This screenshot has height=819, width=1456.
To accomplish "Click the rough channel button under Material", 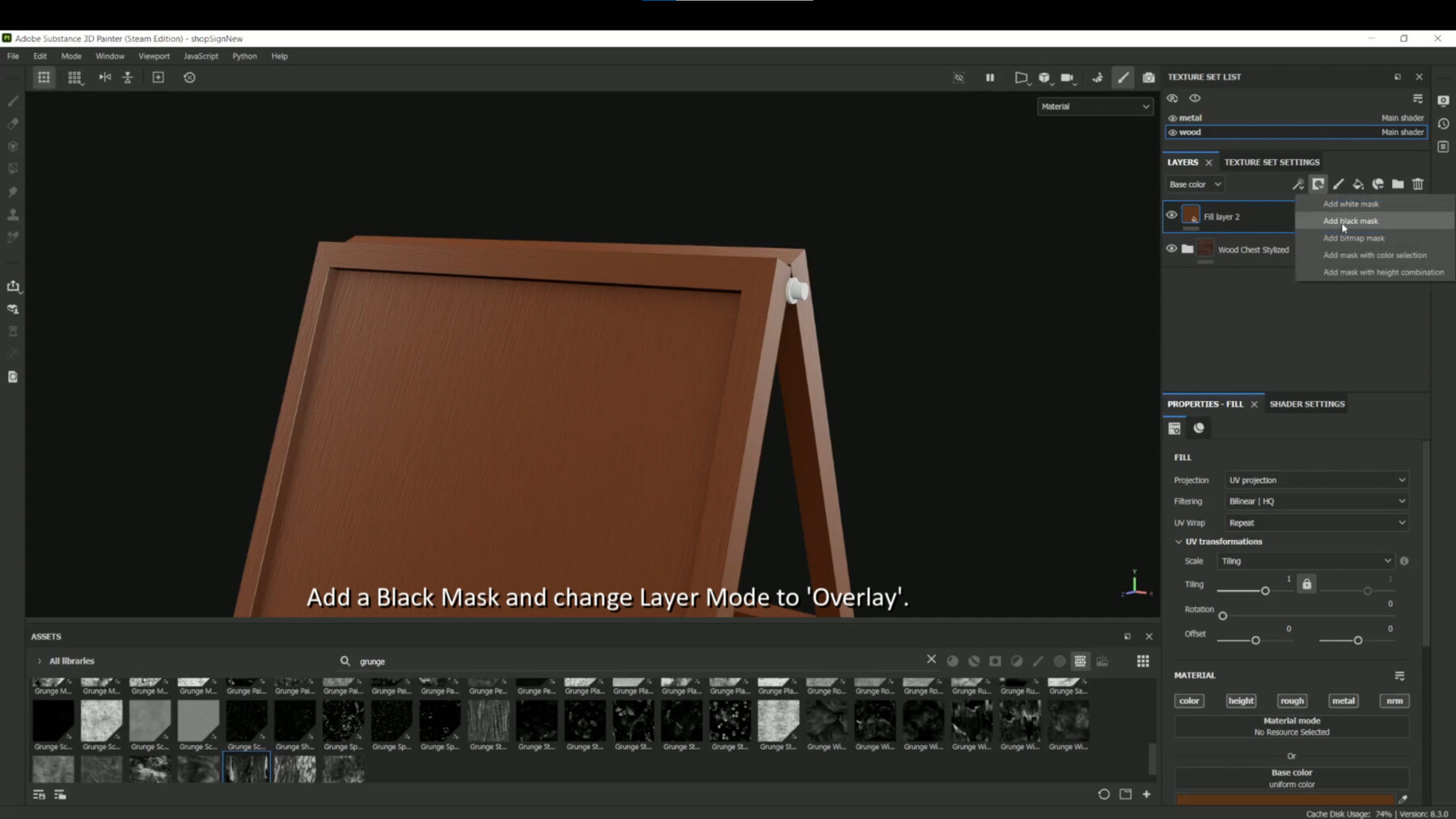I will click(1292, 701).
